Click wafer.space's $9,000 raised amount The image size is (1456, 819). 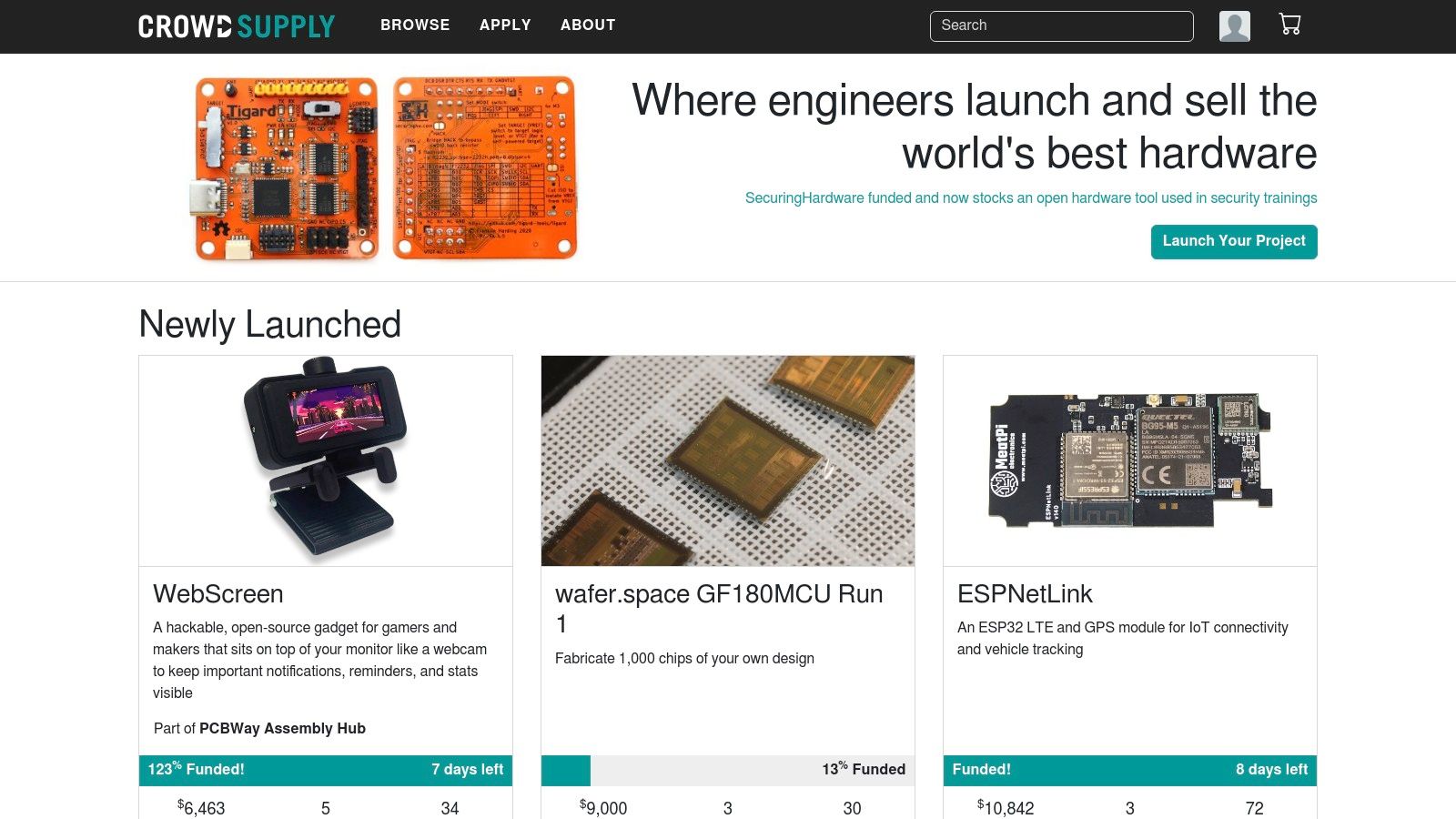click(x=603, y=808)
